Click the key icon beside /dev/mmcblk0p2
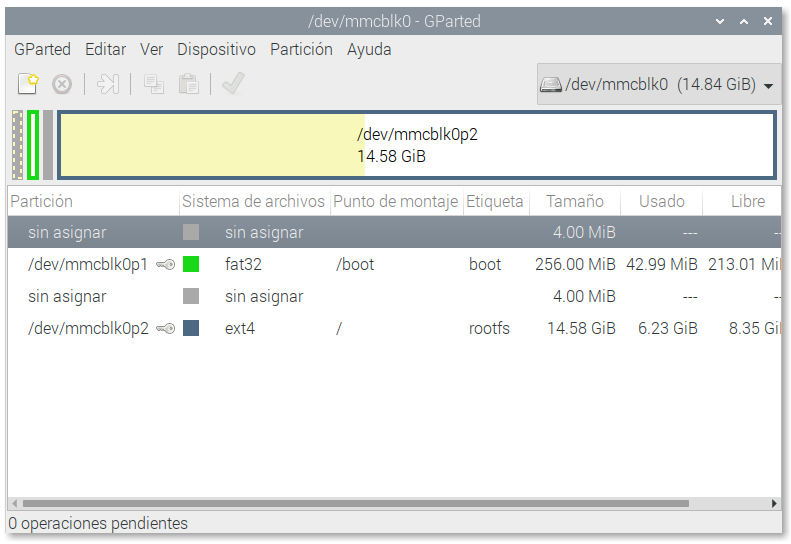 coord(166,328)
